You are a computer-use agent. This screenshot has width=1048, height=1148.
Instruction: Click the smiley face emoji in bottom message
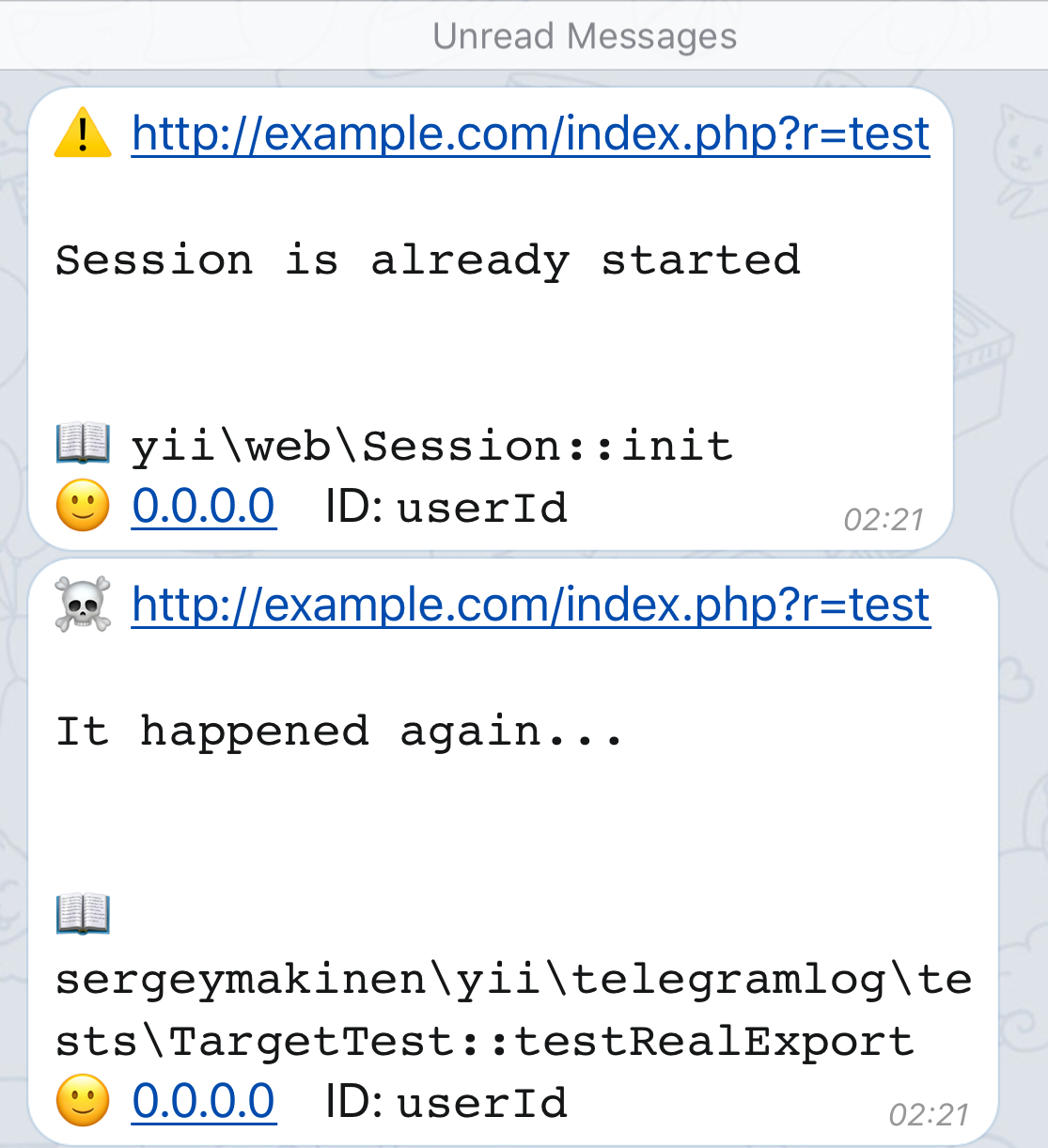point(83,1100)
